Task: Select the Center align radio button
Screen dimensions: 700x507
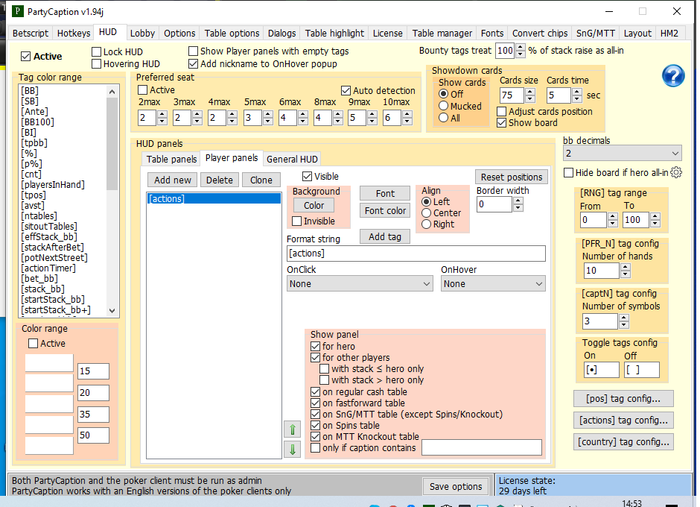Action: click(428, 213)
